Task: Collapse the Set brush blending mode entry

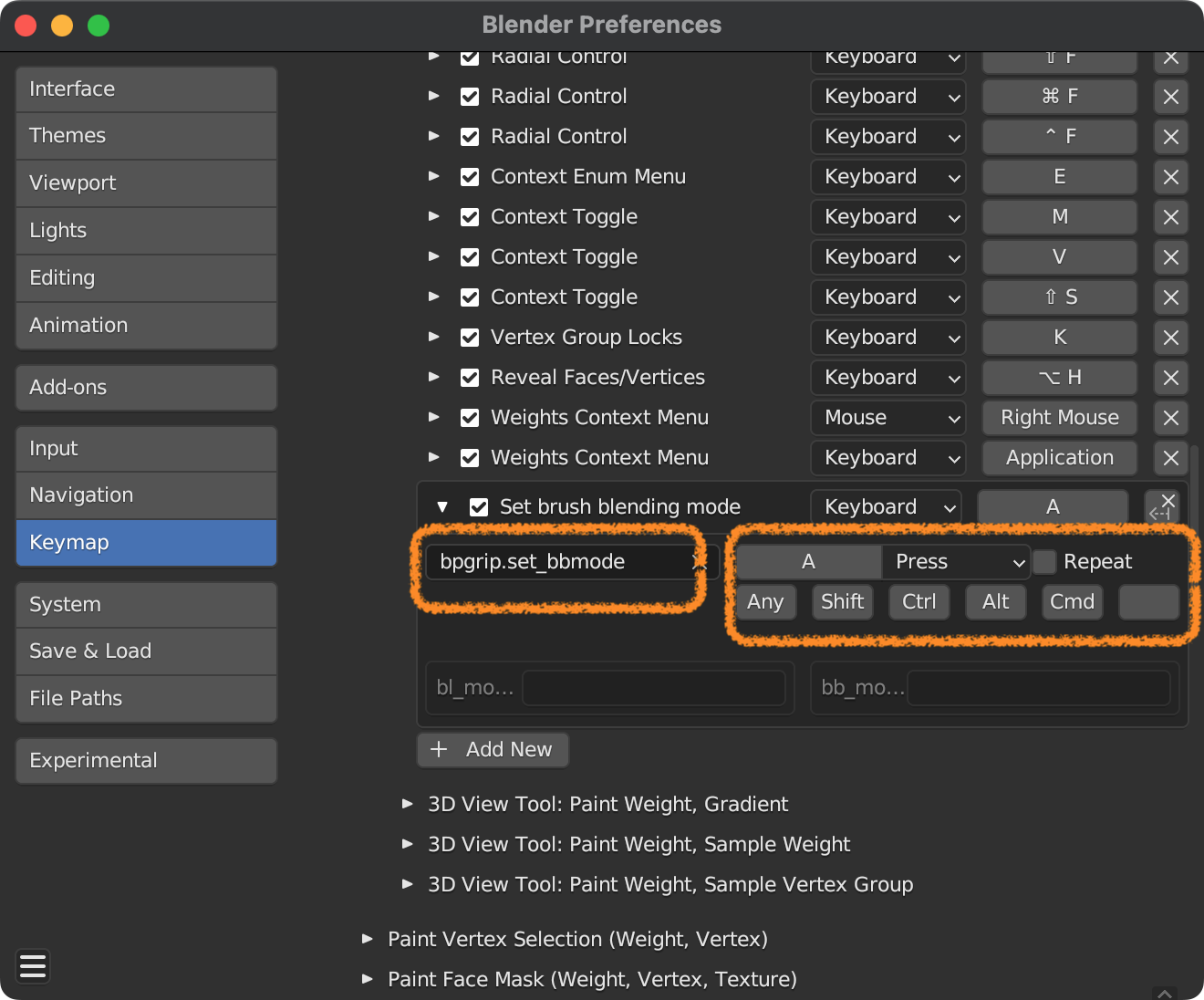Action: click(x=442, y=507)
